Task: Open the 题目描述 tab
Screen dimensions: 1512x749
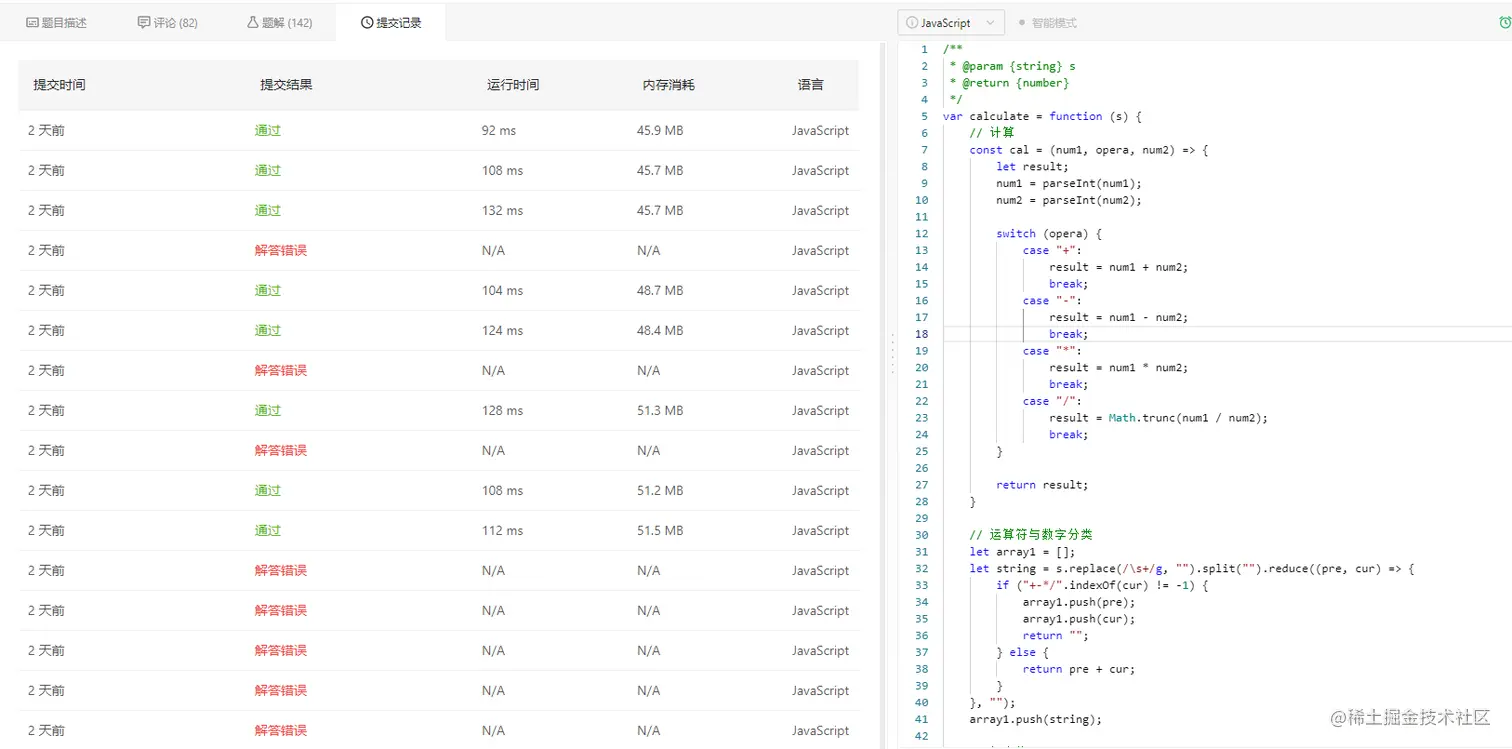Action: [x=56, y=22]
